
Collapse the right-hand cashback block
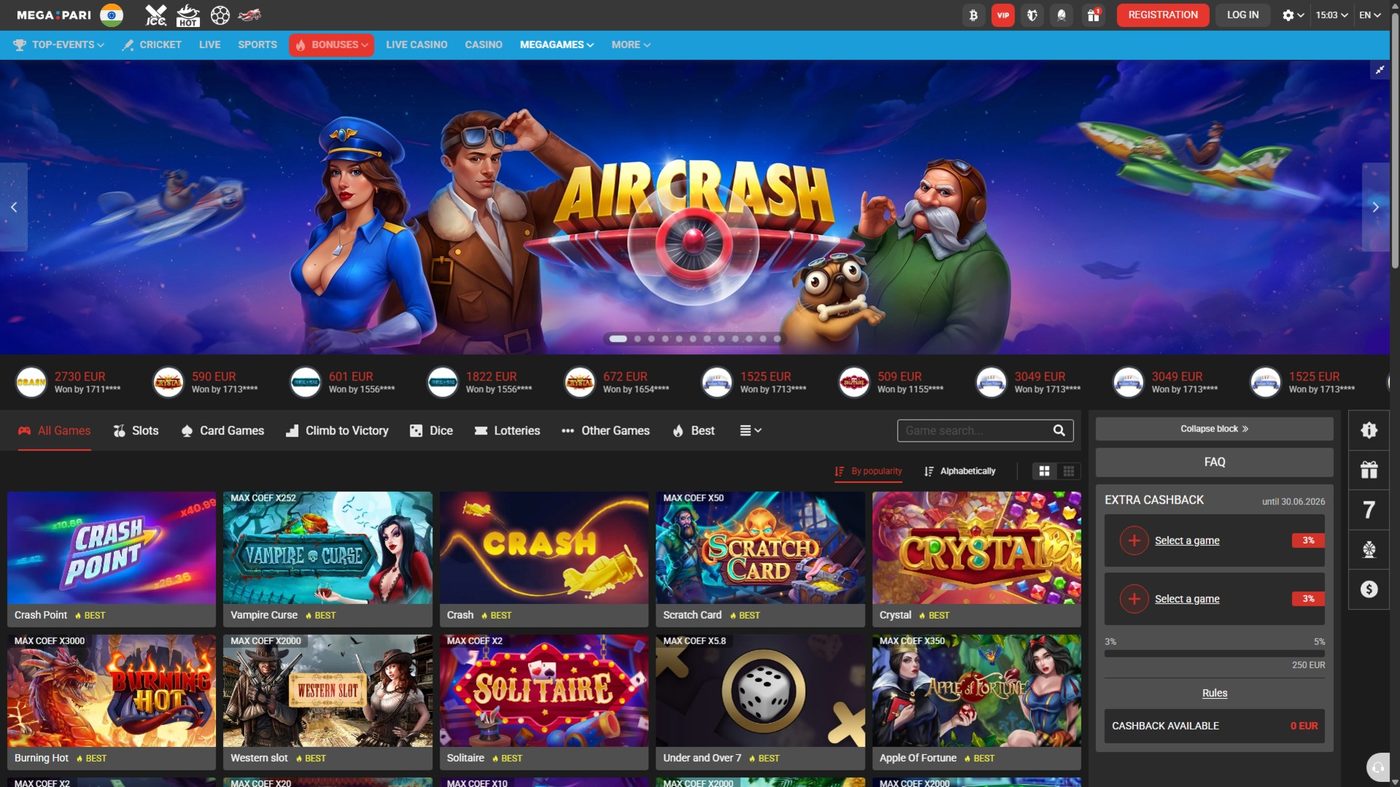pos(1215,429)
